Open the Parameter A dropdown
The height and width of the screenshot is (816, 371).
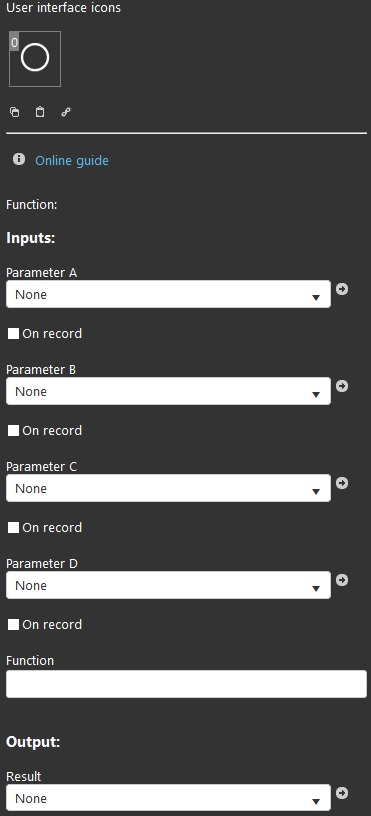tap(168, 294)
